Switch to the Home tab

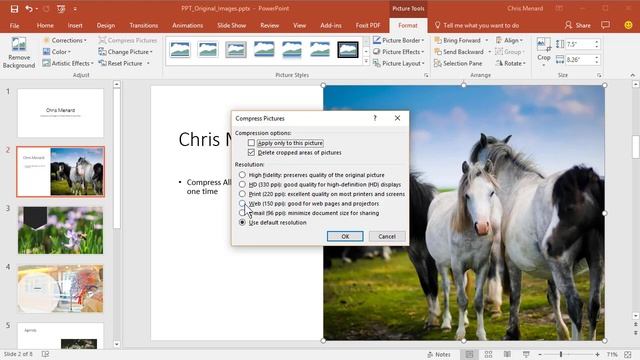pyautogui.click(x=45, y=25)
